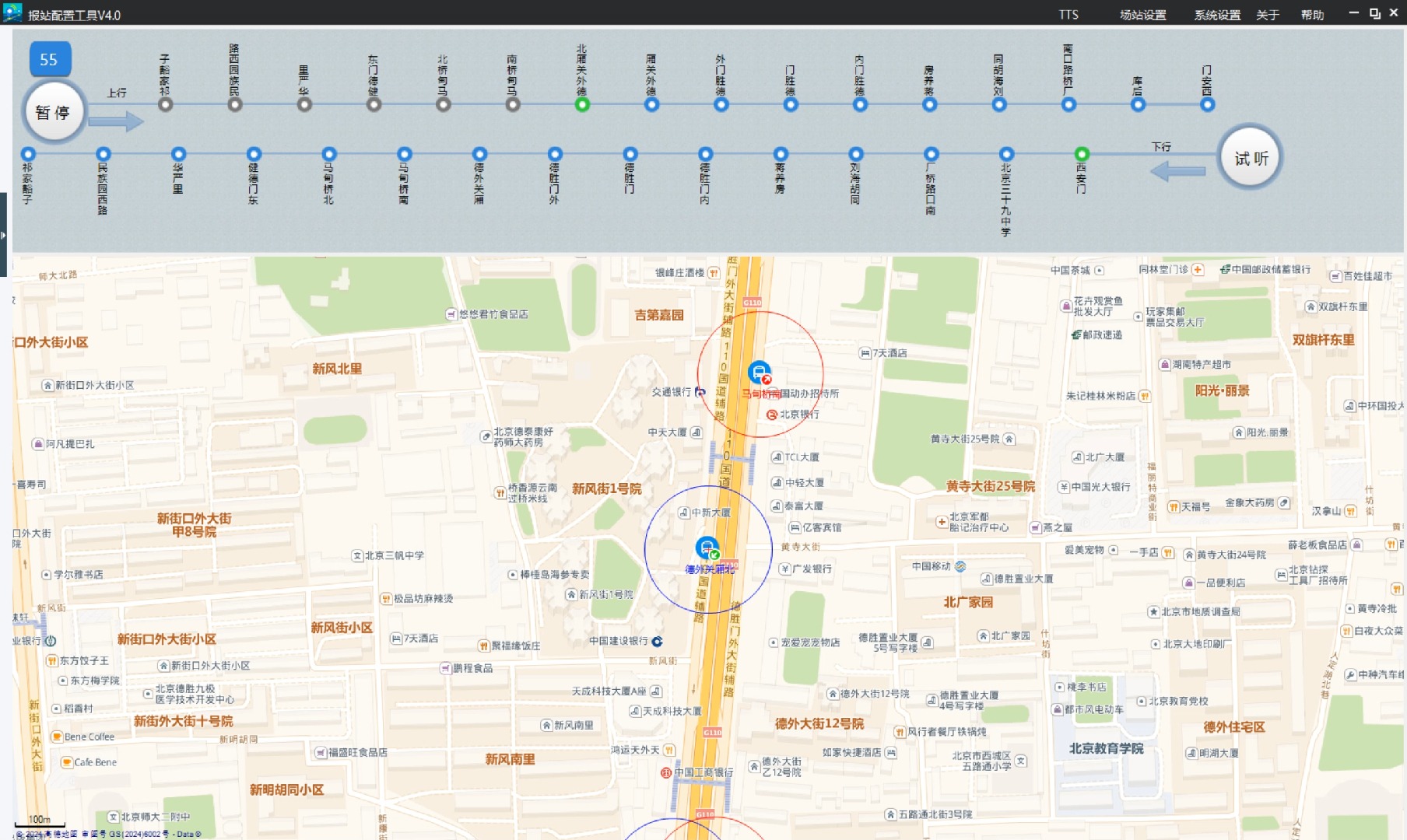Image resolution: width=1407 pixels, height=840 pixels.
Task: Select 上行 station node 健德门东
Action: [374, 104]
